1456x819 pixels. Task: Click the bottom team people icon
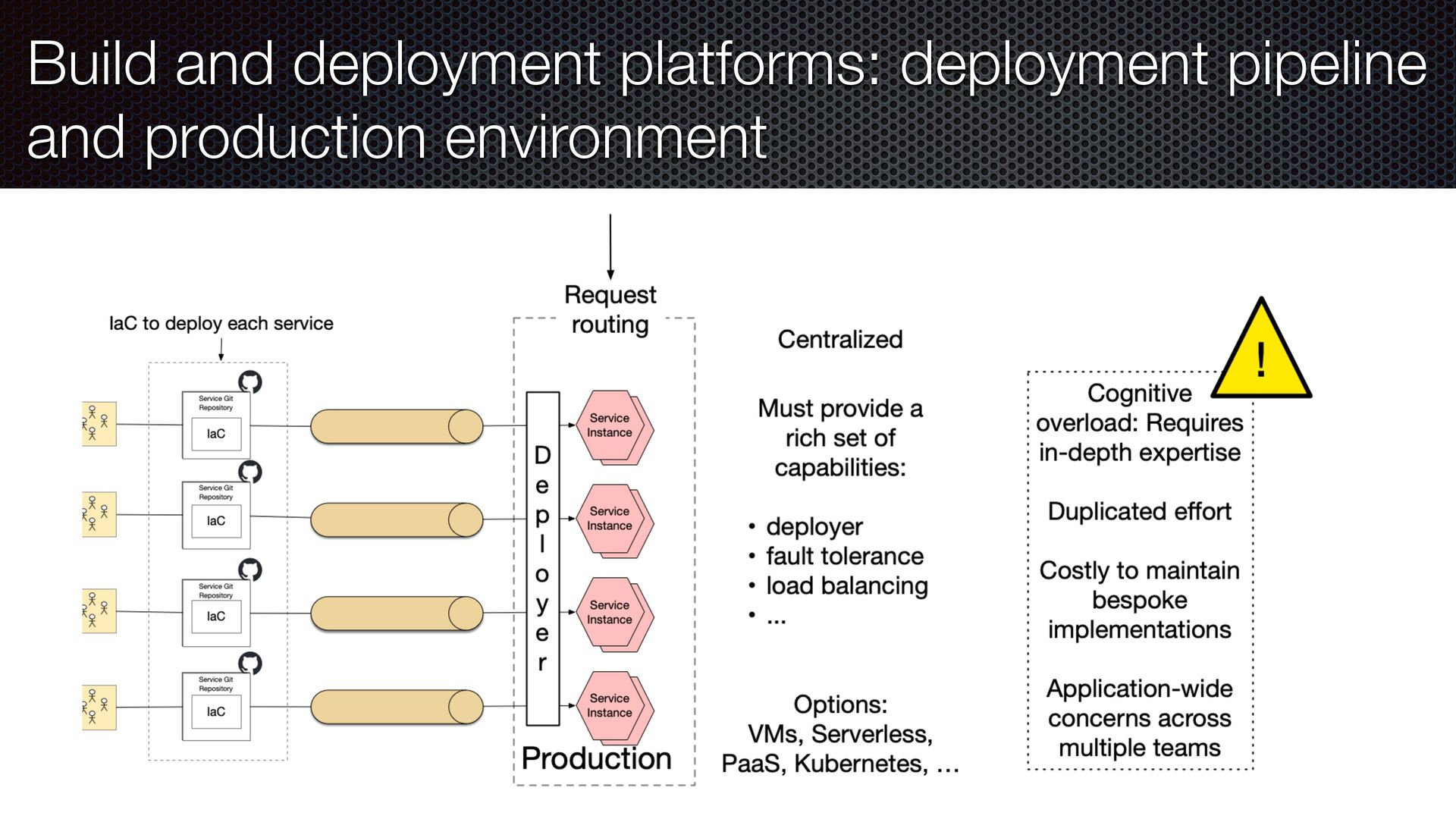tap(99, 708)
